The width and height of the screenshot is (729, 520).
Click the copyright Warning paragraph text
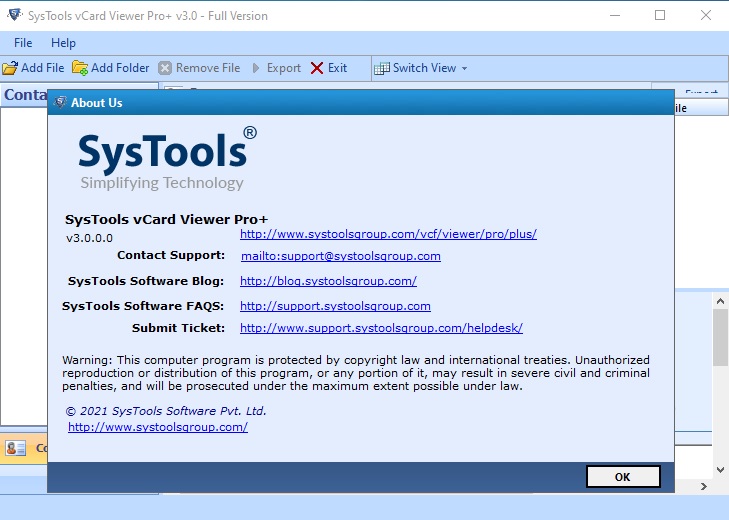pyautogui.click(x=356, y=373)
